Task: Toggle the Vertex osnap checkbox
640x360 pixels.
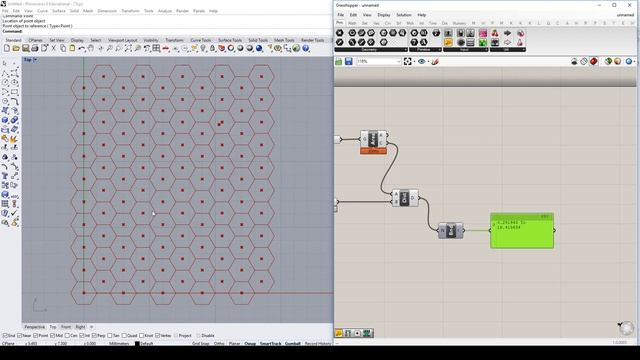Action: pos(158,336)
